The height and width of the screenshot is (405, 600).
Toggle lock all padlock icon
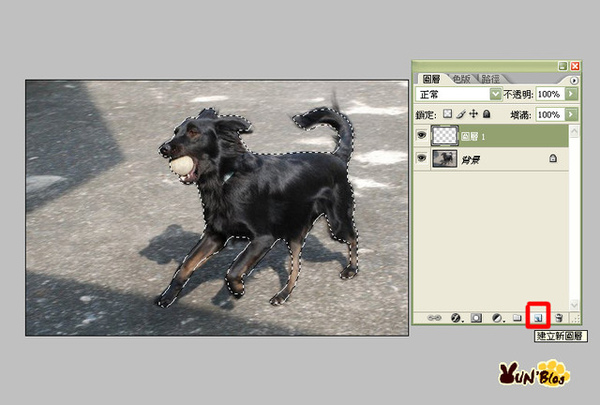pyautogui.click(x=486, y=114)
